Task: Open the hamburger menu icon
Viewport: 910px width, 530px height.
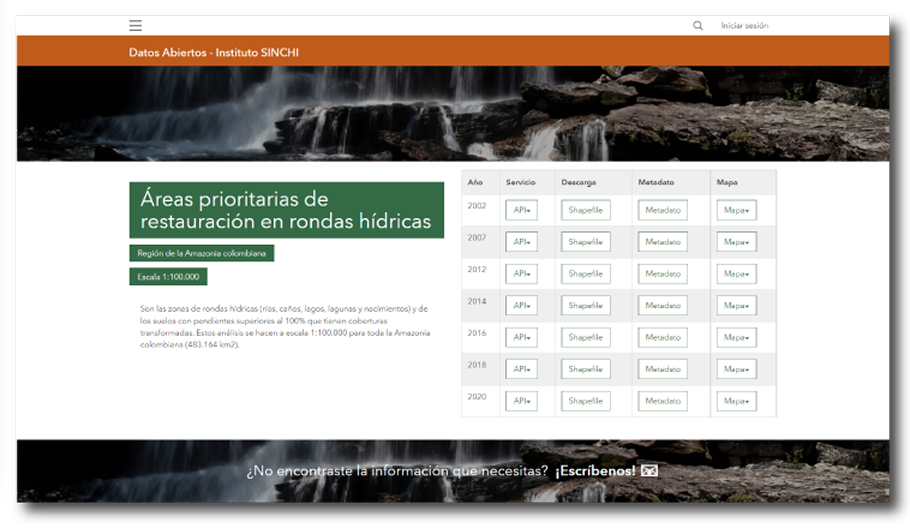Action: pyautogui.click(x=135, y=26)
